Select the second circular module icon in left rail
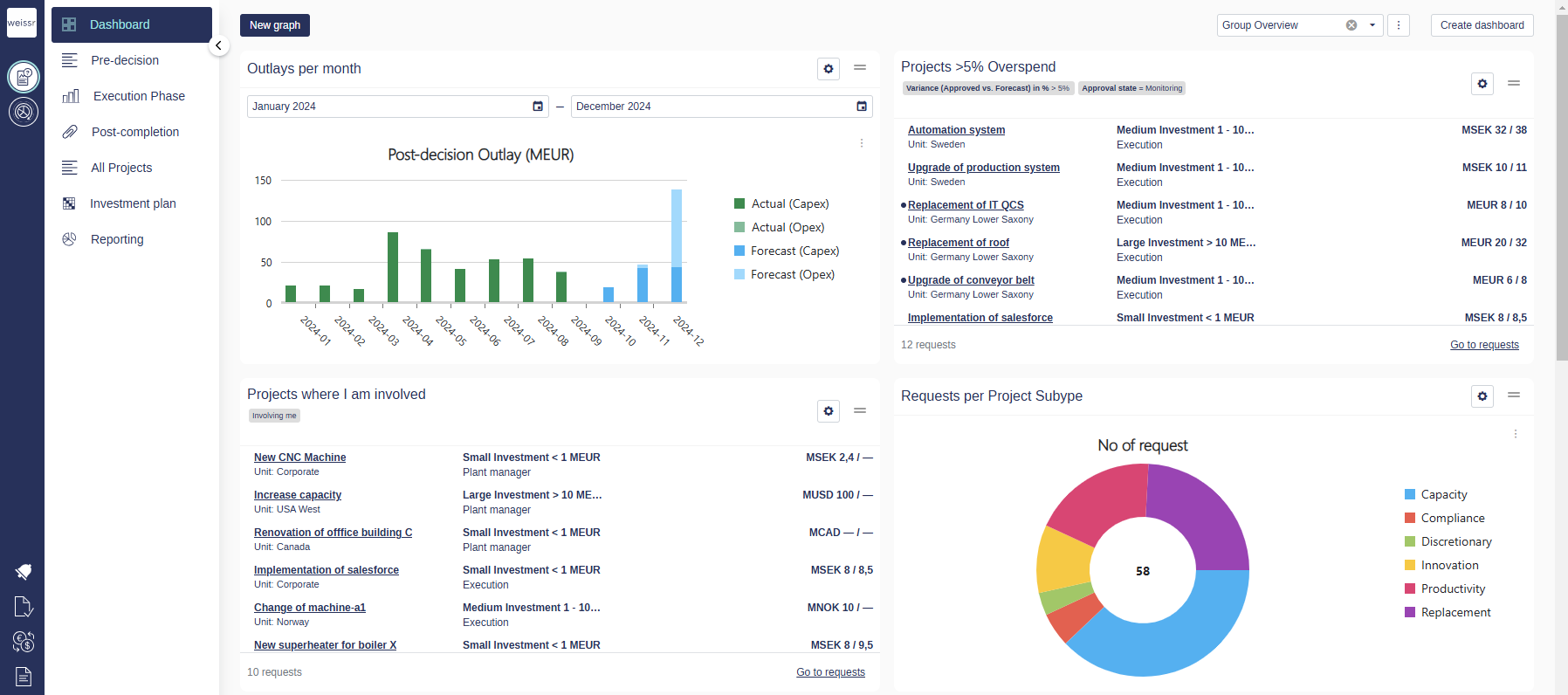The height and width of the screenshot is (695, 1568). point(24,112)
